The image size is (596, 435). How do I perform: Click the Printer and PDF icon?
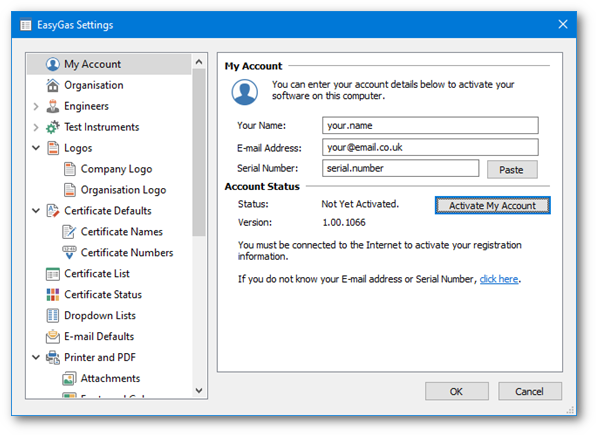[53, 357]
